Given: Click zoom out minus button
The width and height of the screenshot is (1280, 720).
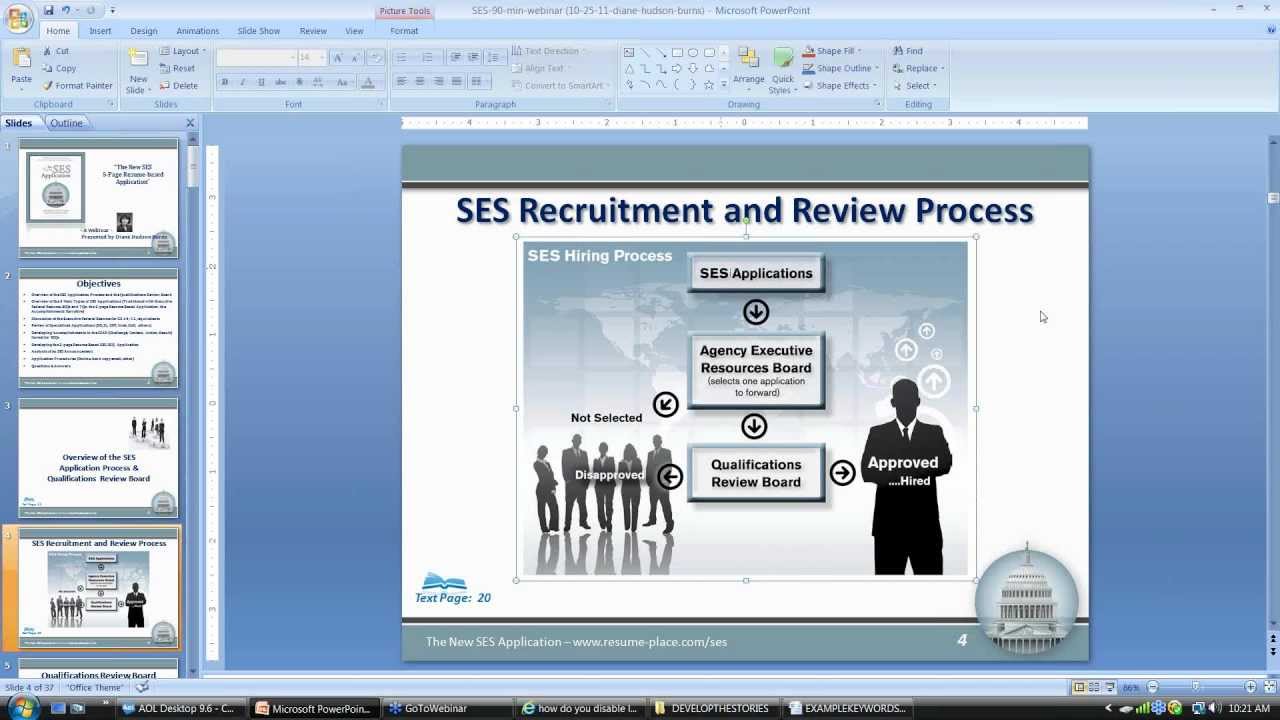Looking at the screenshot, I should (x=1153, y=687).
